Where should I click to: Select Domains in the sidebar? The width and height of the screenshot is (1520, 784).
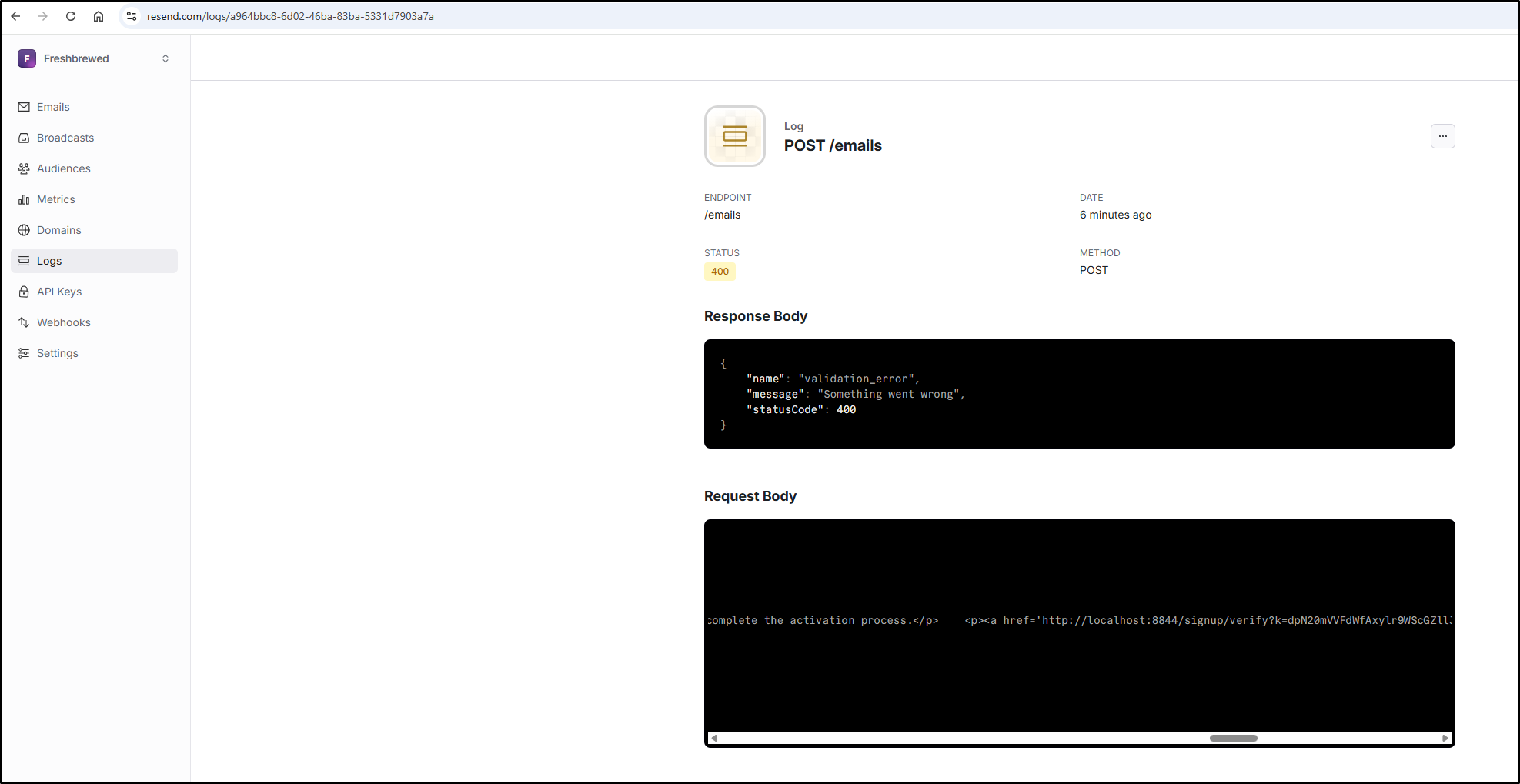click(94, 230)
